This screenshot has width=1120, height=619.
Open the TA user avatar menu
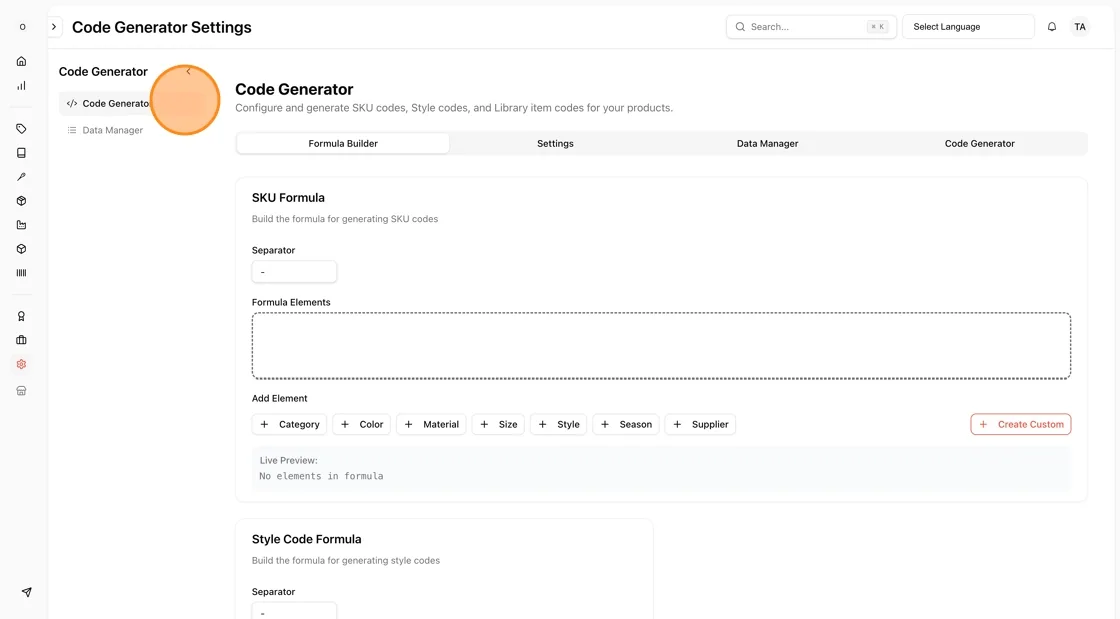1079,27
